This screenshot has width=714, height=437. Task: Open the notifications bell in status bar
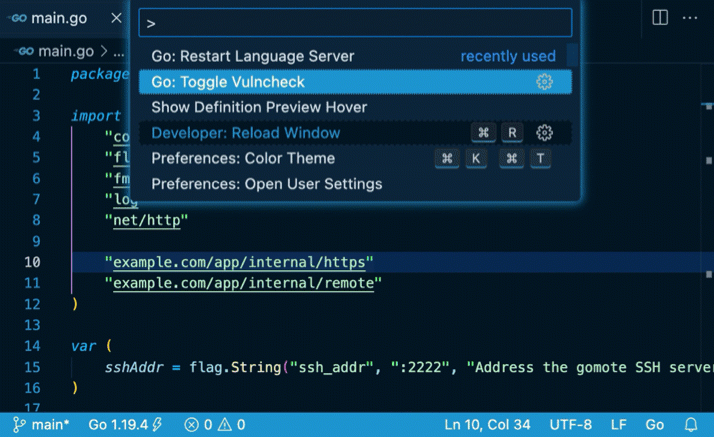pos(691,425)
